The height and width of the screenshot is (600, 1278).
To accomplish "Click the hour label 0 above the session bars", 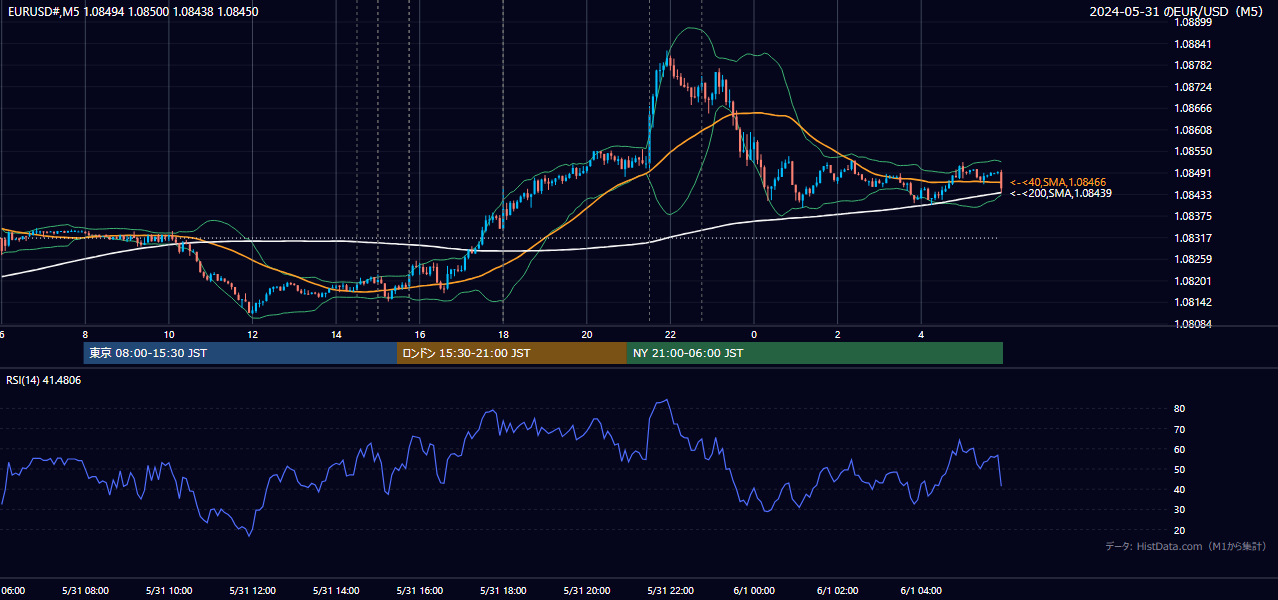I will (x=754, y=334).
